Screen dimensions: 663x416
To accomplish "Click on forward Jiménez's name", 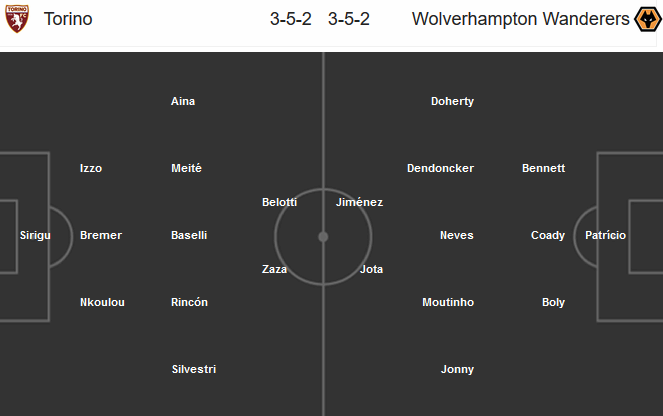I will coord(359,202).
